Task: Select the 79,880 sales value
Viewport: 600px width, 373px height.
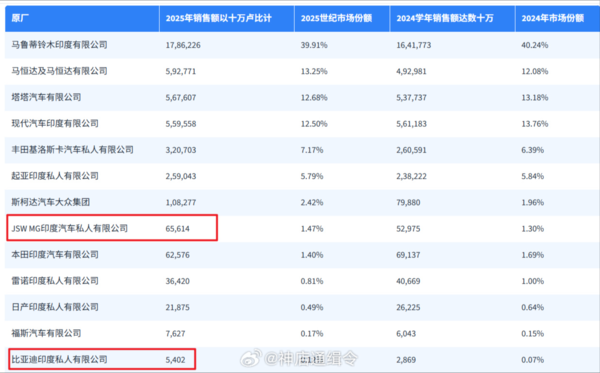Action: coord(408,202)
